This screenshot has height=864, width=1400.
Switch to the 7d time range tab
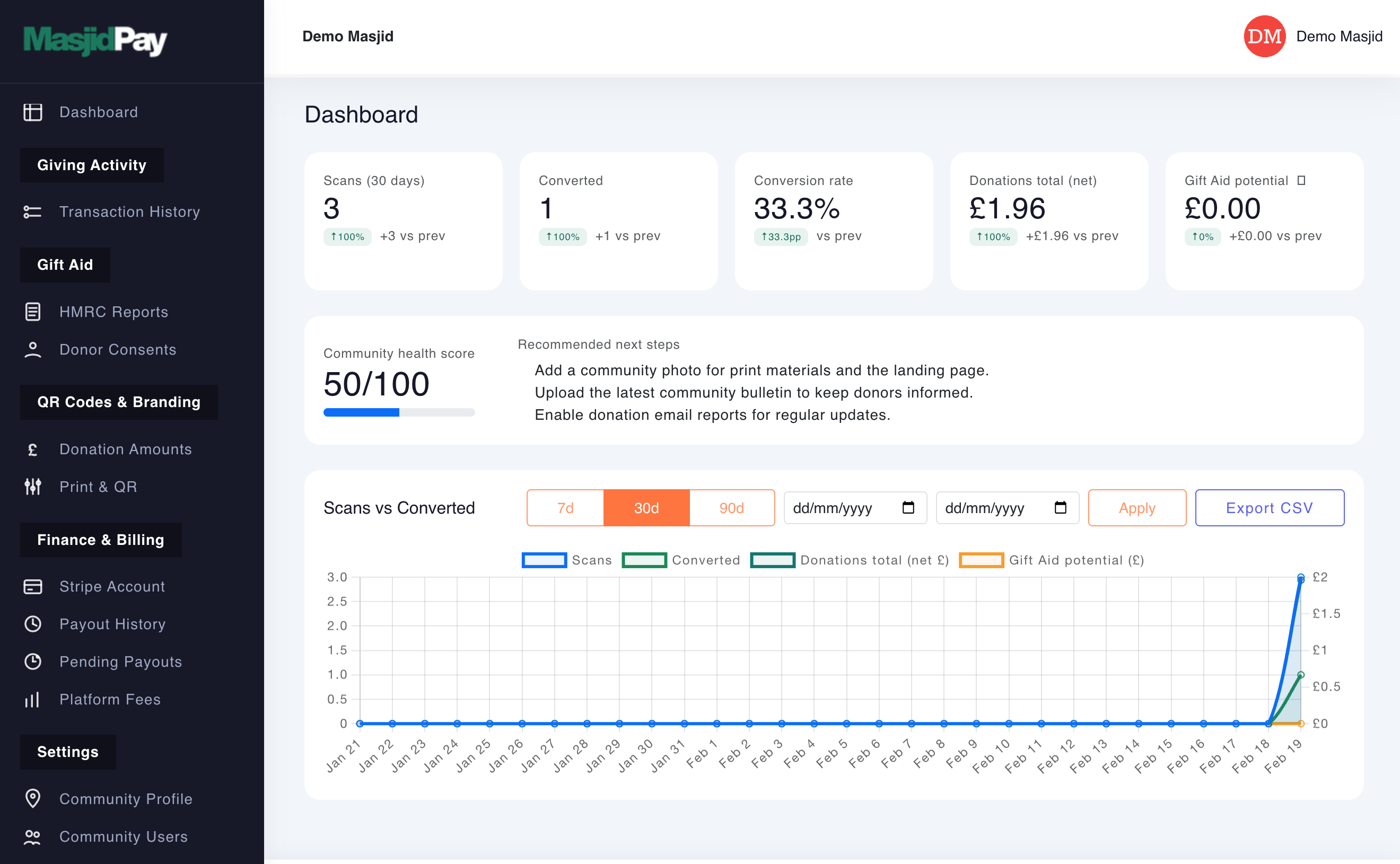[565, 507]
